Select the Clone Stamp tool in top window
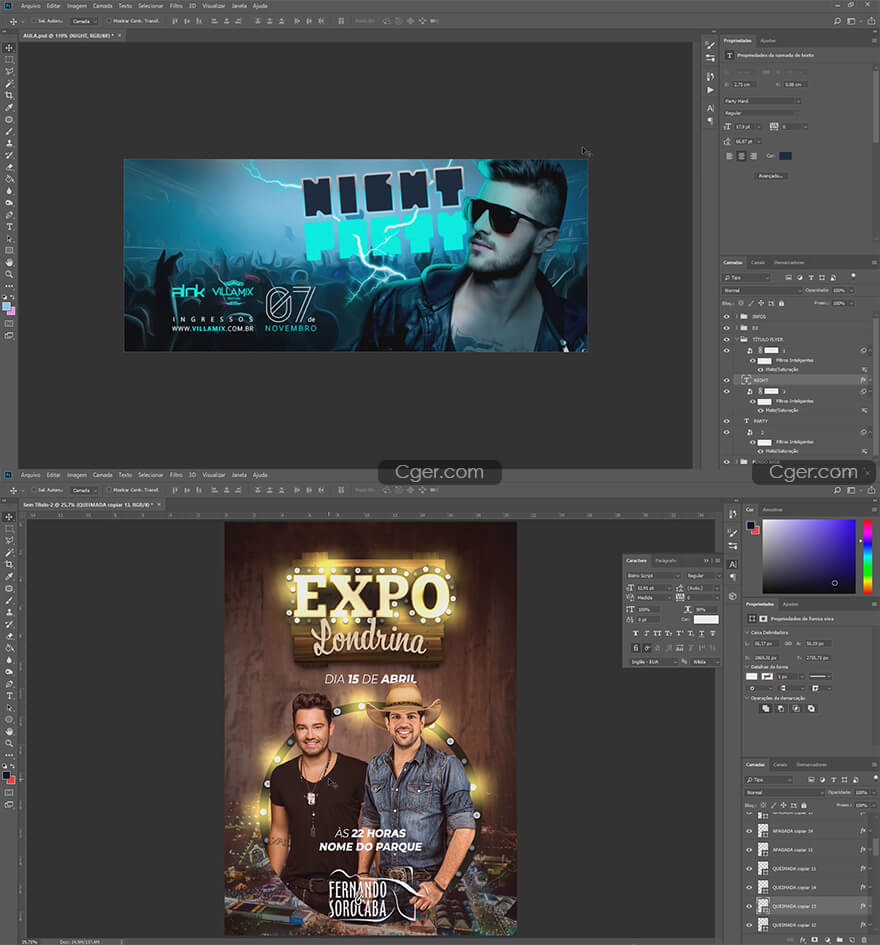This screenshot has height=945, width=880. pos(9,143)
